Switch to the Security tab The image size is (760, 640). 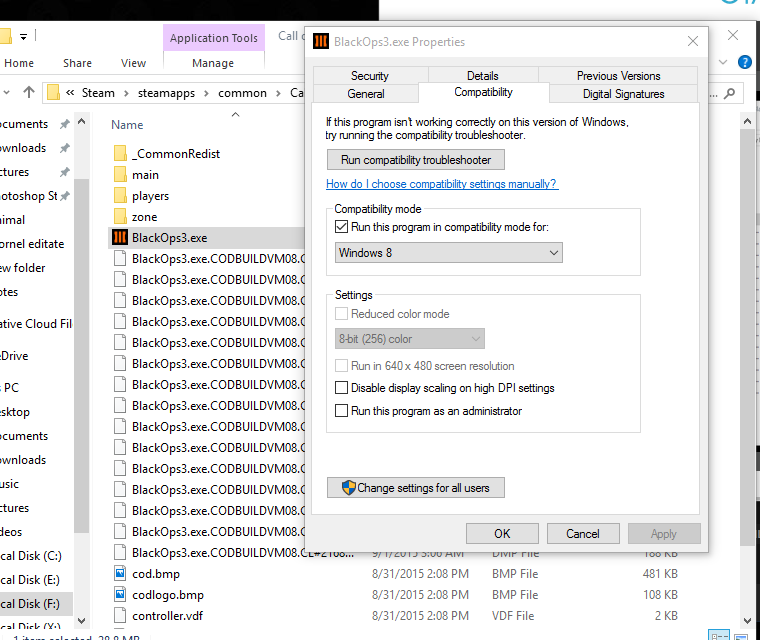click(x=370, y=76)
